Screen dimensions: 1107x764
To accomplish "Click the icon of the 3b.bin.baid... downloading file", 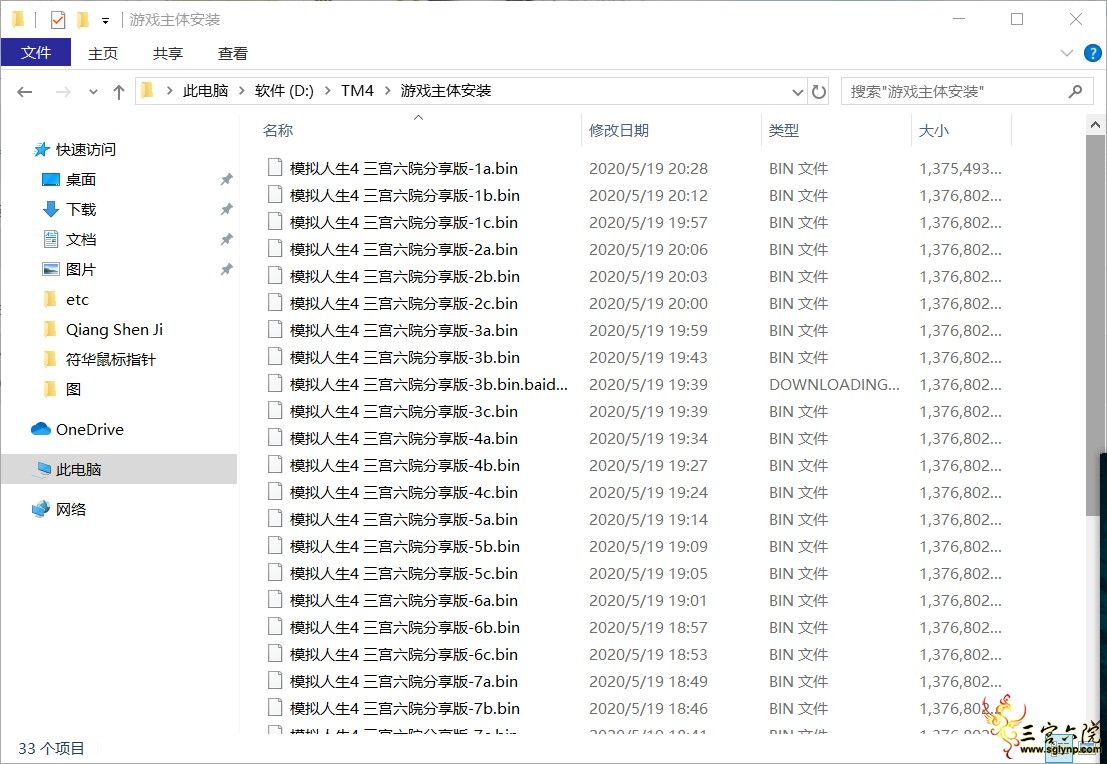I will click(275, 383).
